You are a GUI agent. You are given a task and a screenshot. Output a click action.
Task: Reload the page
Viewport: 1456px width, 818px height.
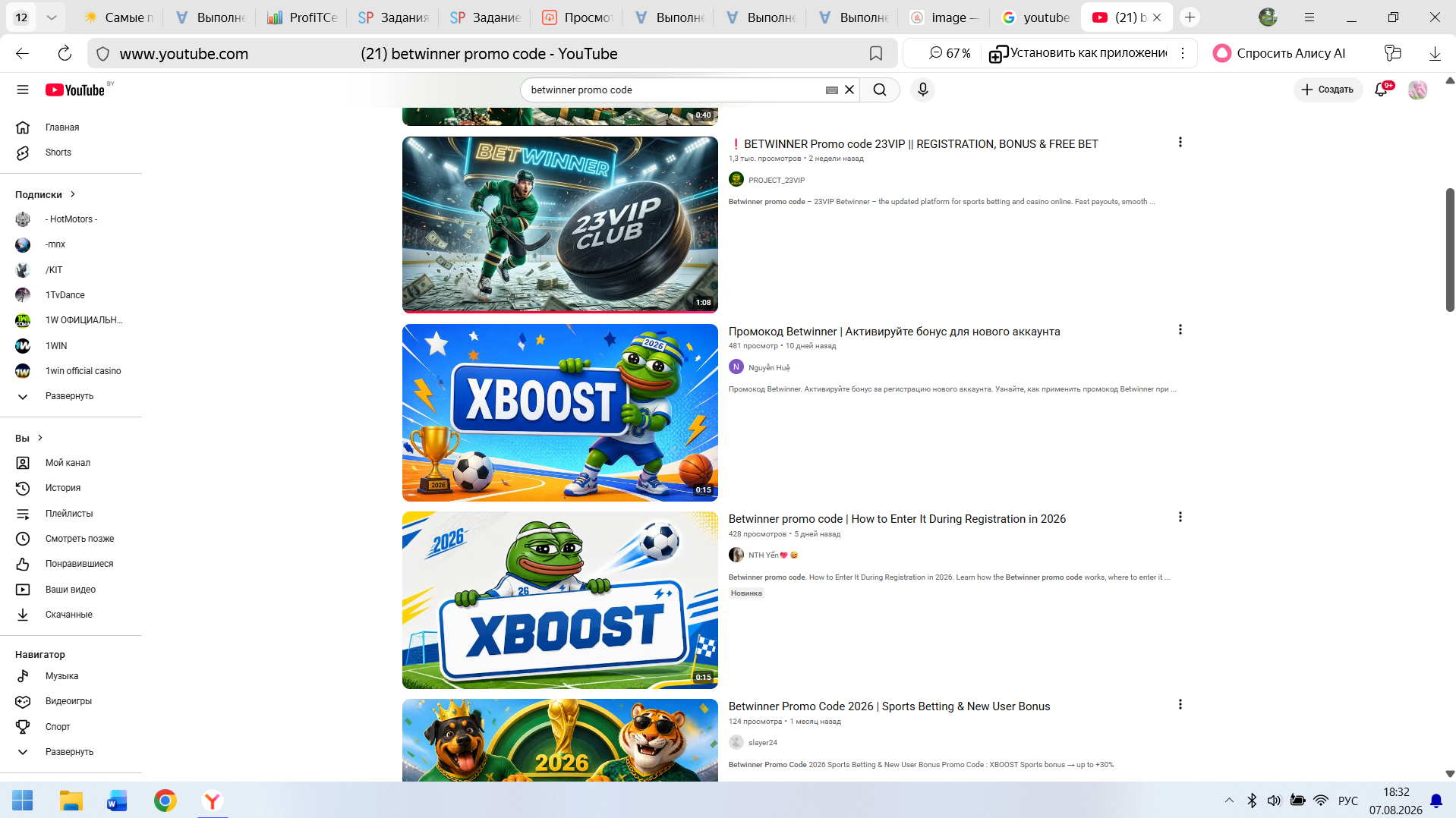(x=65, y=53)
